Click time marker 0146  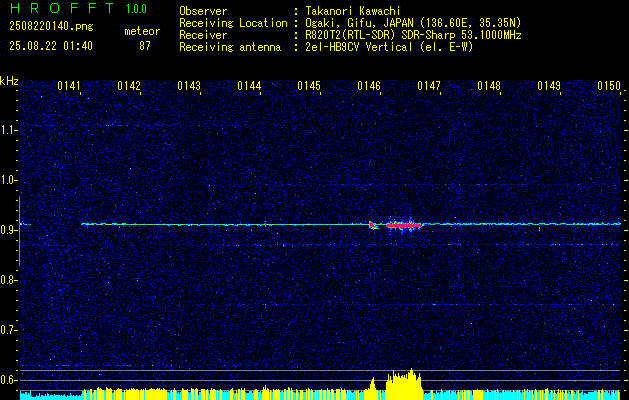click(369, 86)
